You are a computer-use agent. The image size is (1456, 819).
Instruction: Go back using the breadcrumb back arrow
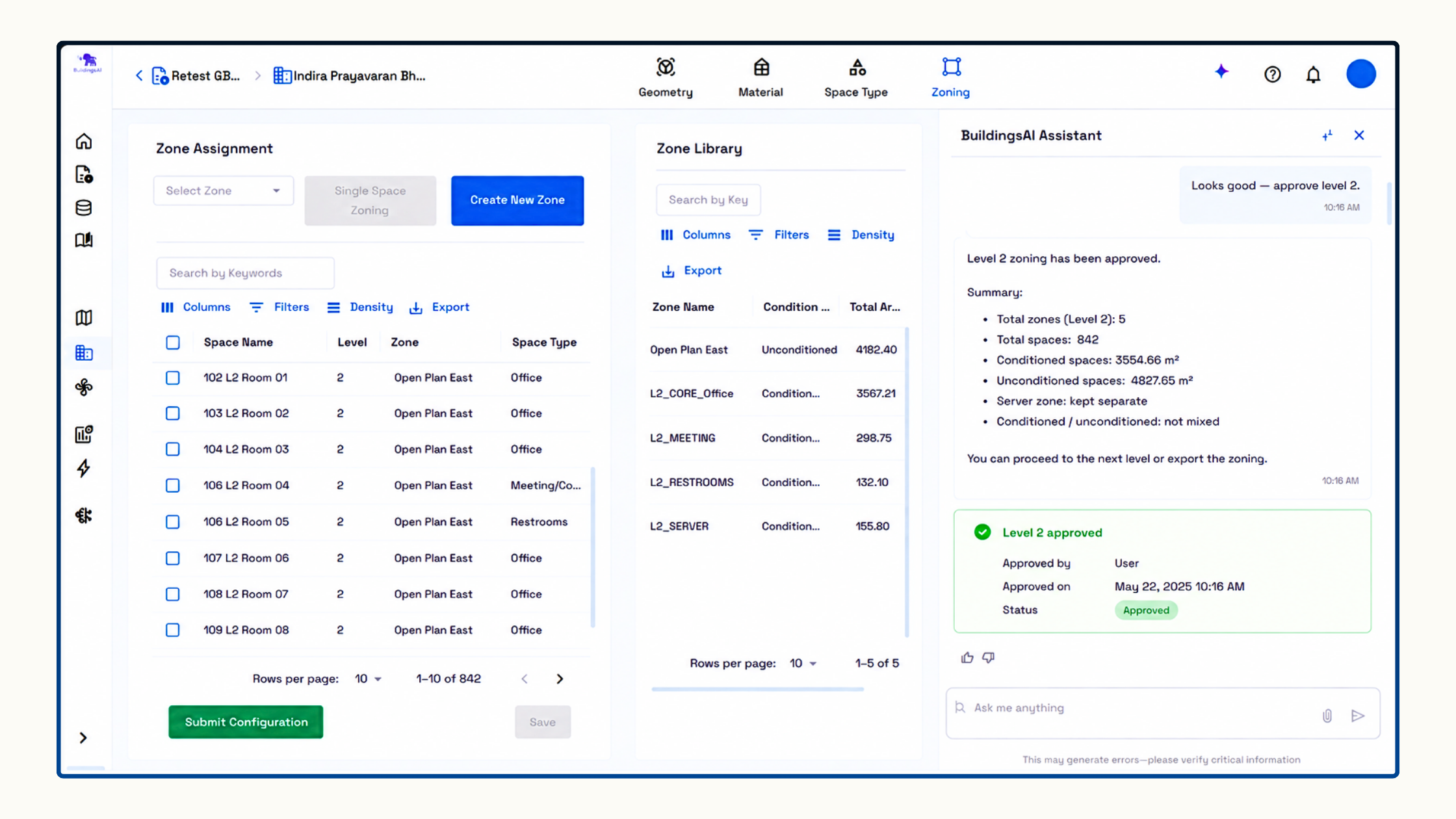pyautogui.click(x=139, y=75)
